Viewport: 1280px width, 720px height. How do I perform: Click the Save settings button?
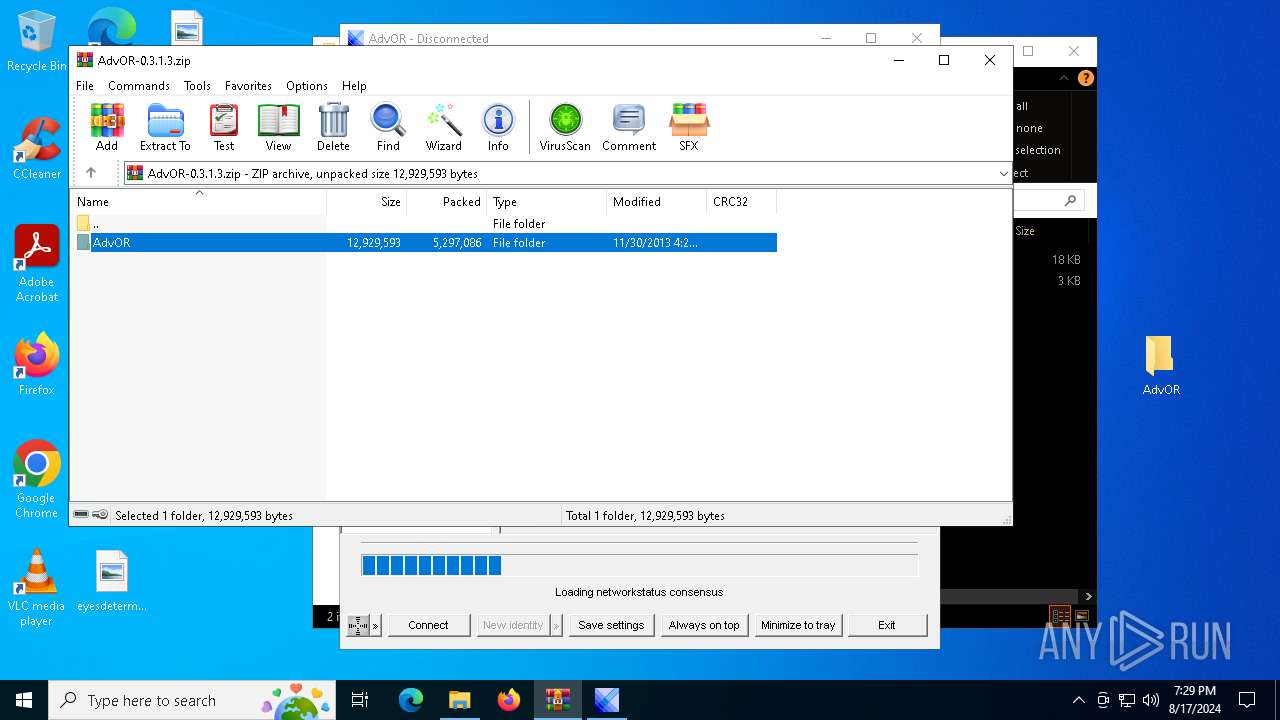click(611, 625)
